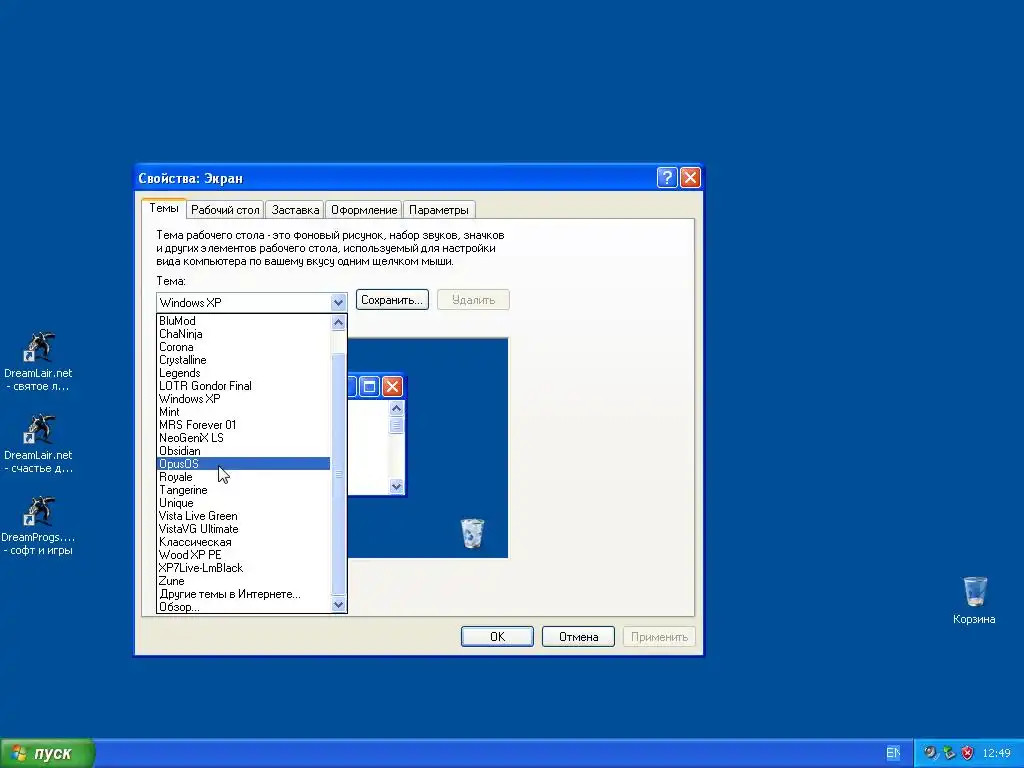This screenshot has width=1024, height=768.
Task: Click the taskbar clock showing 12:49
Action: tap(997, 753)
